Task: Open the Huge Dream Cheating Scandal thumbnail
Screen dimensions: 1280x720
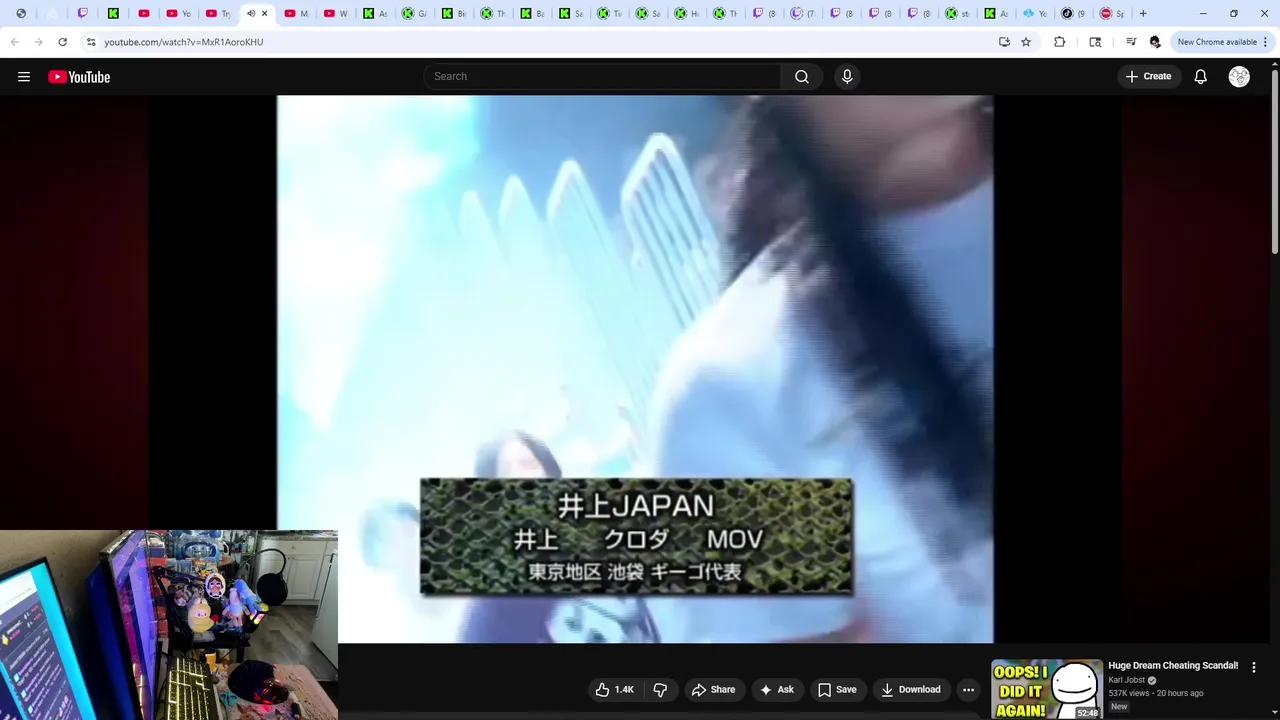Action: (x=1047, y=690)
